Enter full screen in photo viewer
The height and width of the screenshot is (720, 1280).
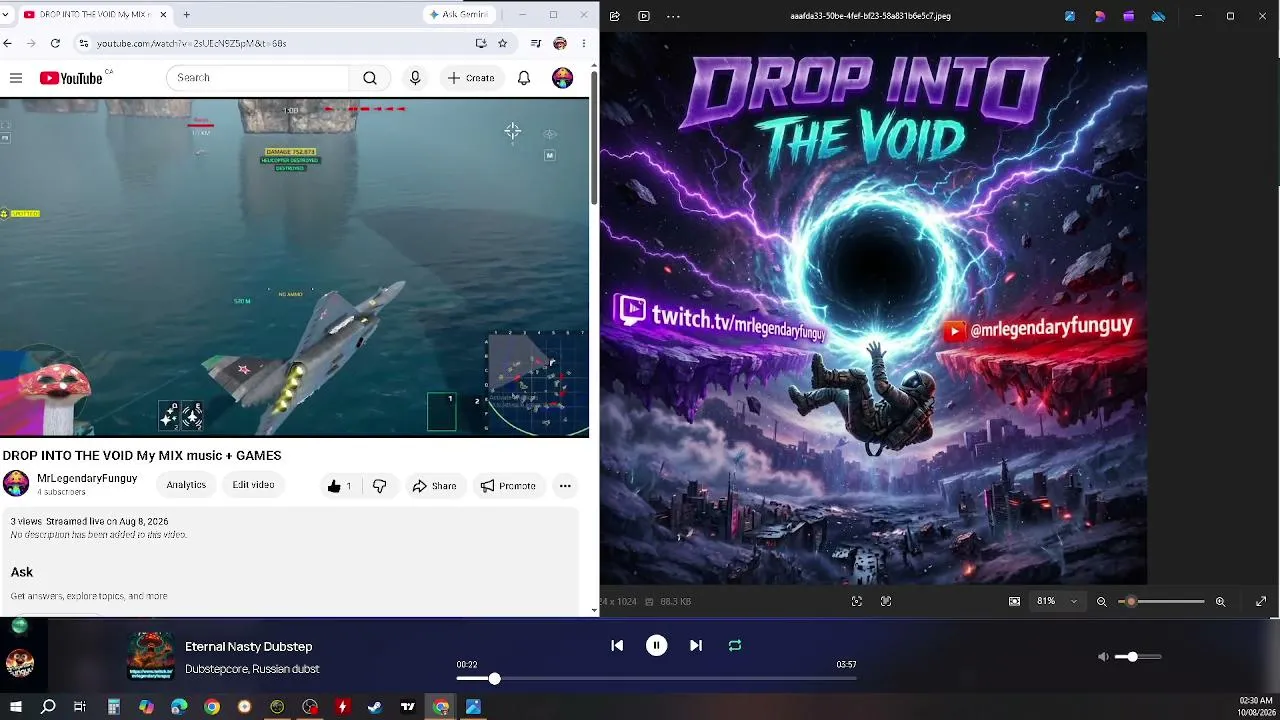1261,601
